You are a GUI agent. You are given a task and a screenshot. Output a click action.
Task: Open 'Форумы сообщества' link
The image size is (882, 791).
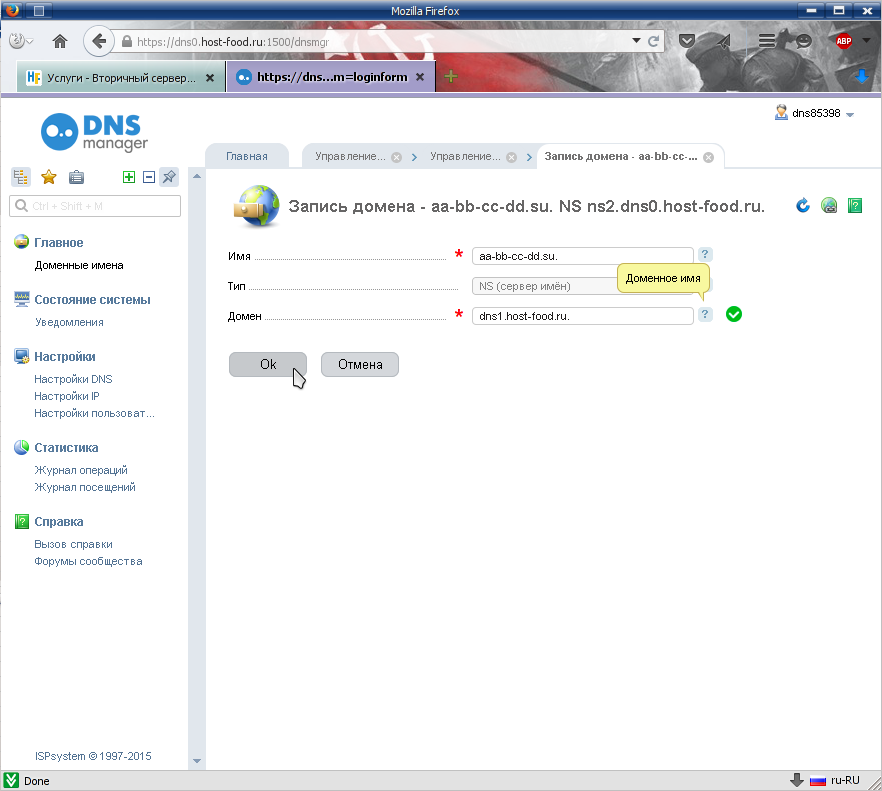(x=88, y=561)
